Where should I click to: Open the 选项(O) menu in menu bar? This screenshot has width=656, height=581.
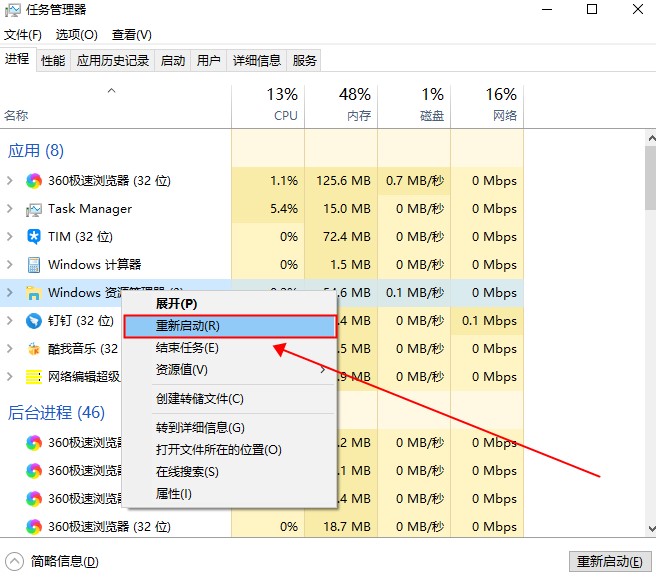(x=76, y=35)
